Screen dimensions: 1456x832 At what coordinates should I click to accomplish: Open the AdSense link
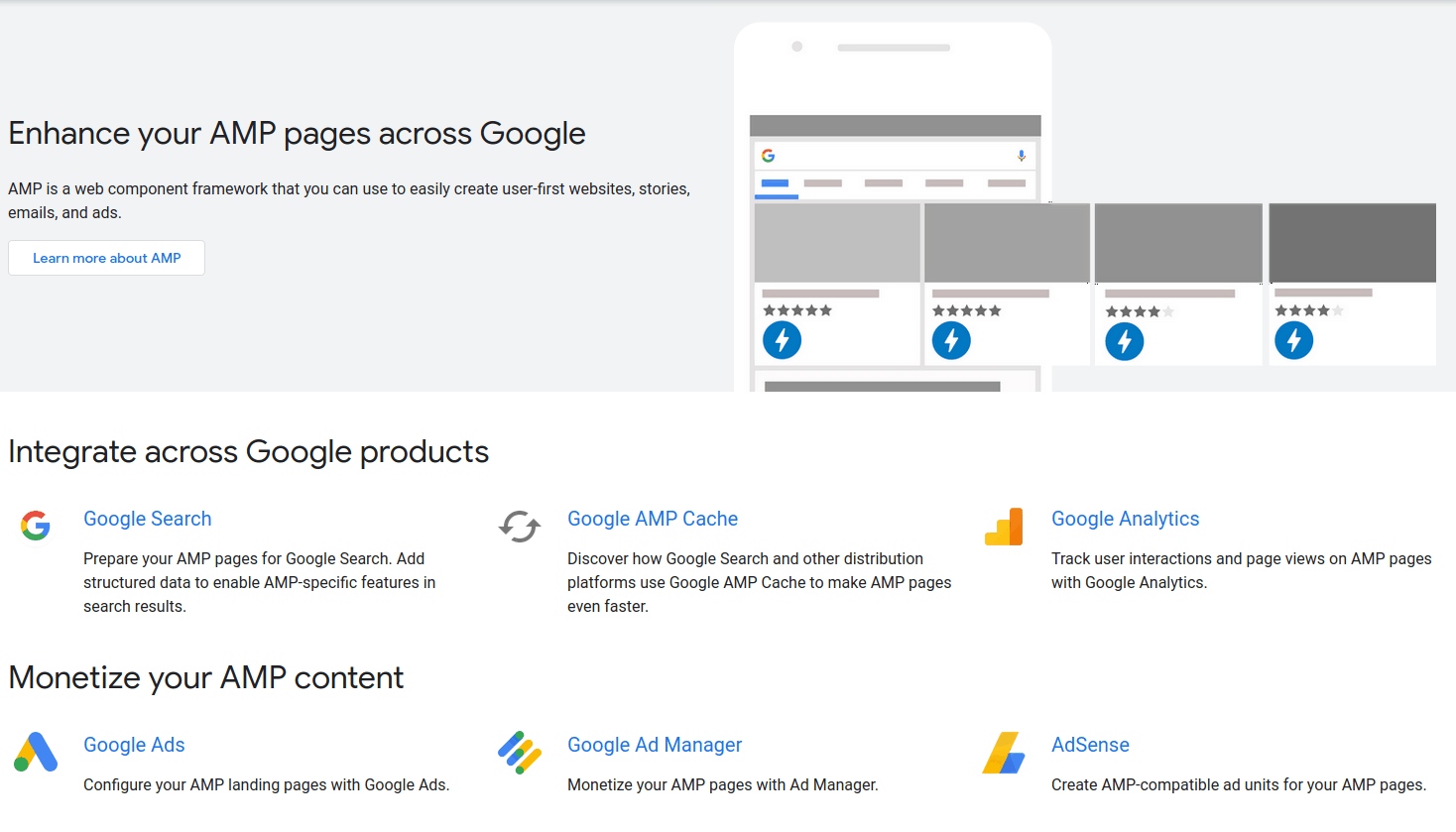point(1090,745)
